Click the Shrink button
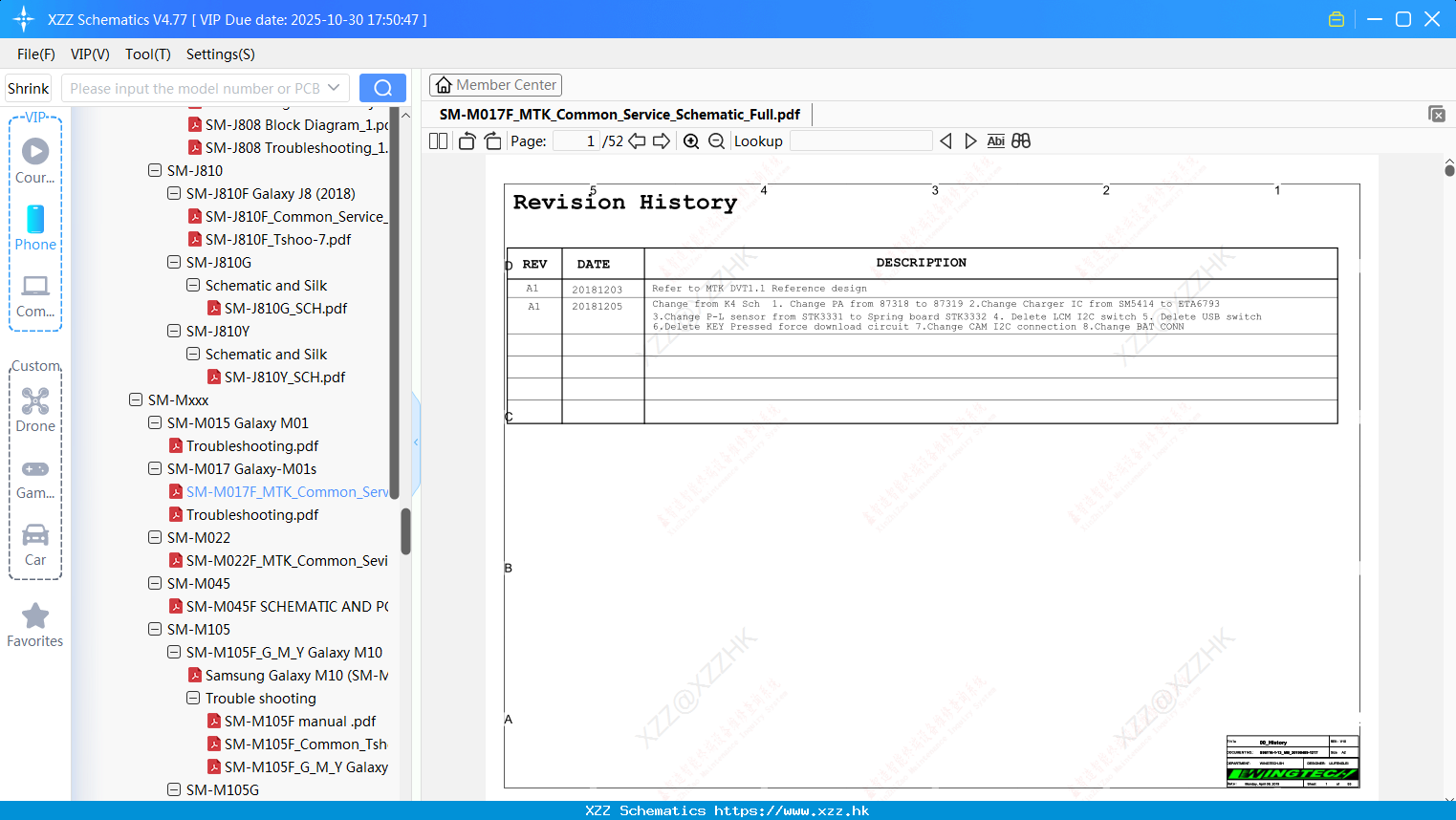Viewport: 1456px width, 820px height. 29,88
